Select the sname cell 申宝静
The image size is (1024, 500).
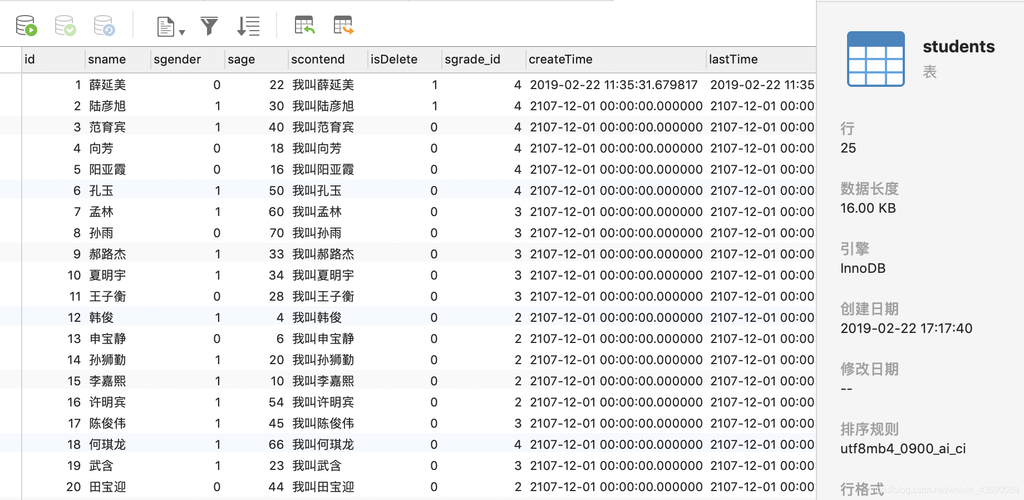coord(108,339)
